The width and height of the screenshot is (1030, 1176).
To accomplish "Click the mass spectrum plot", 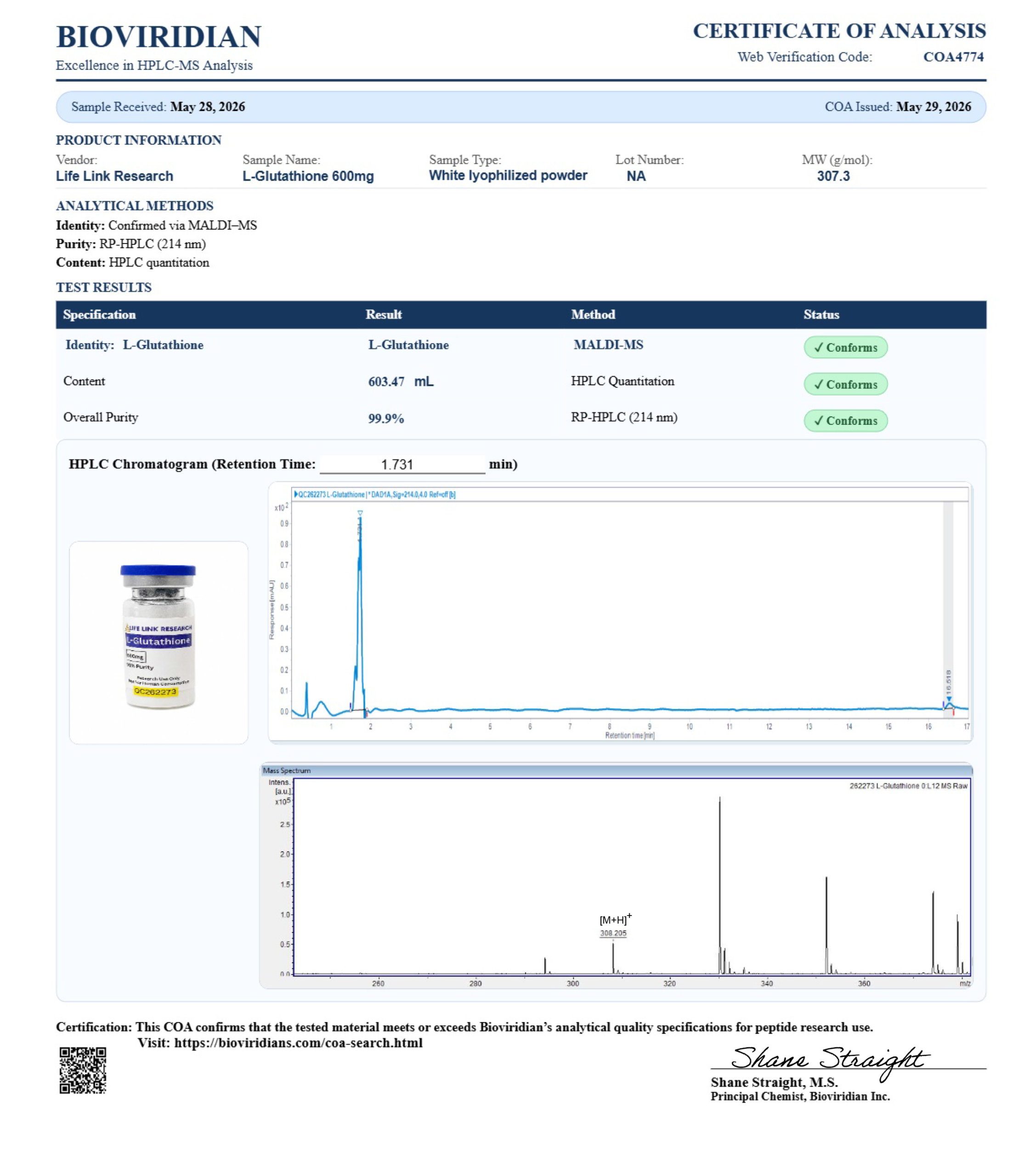I will point(616,876).
